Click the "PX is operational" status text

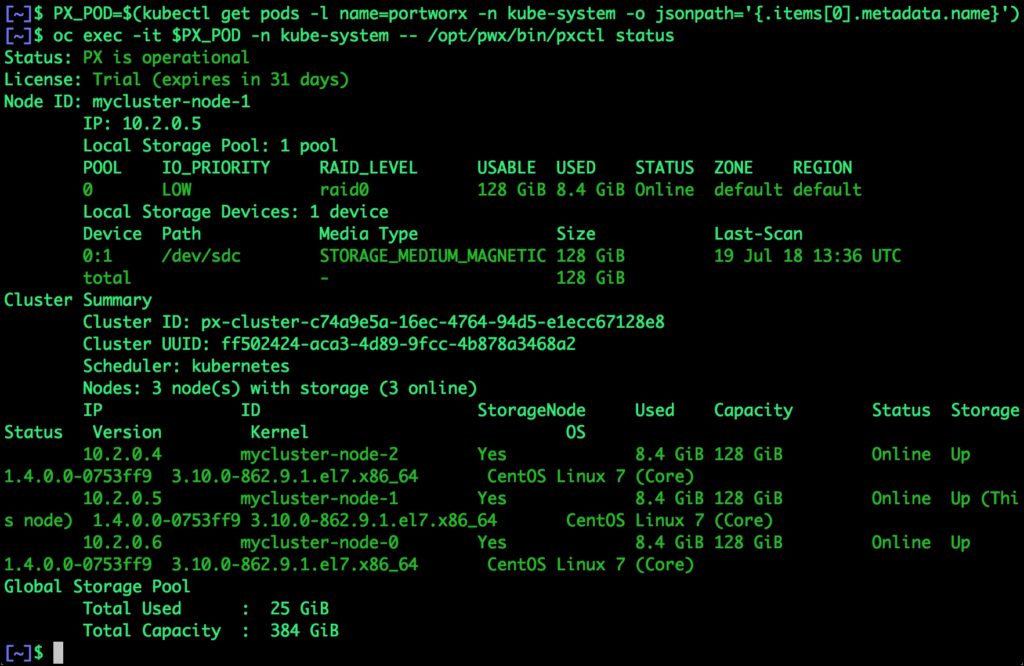146,58
